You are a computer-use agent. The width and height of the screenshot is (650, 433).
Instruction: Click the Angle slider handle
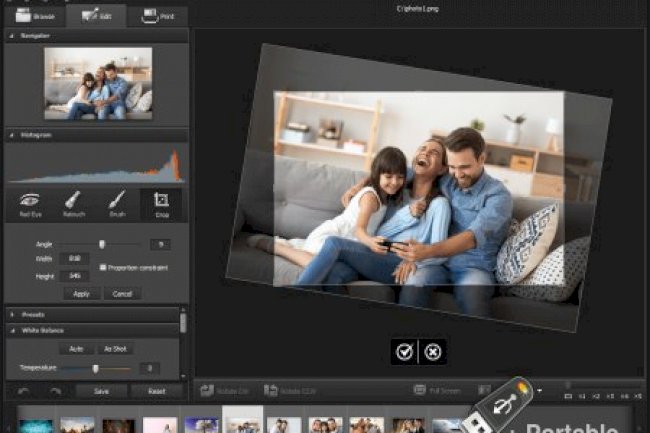[102, 243]
